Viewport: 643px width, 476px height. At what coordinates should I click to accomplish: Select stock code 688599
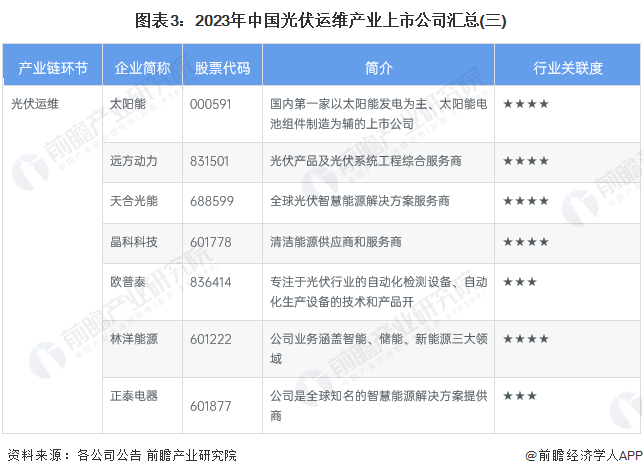tap(212, 201)
